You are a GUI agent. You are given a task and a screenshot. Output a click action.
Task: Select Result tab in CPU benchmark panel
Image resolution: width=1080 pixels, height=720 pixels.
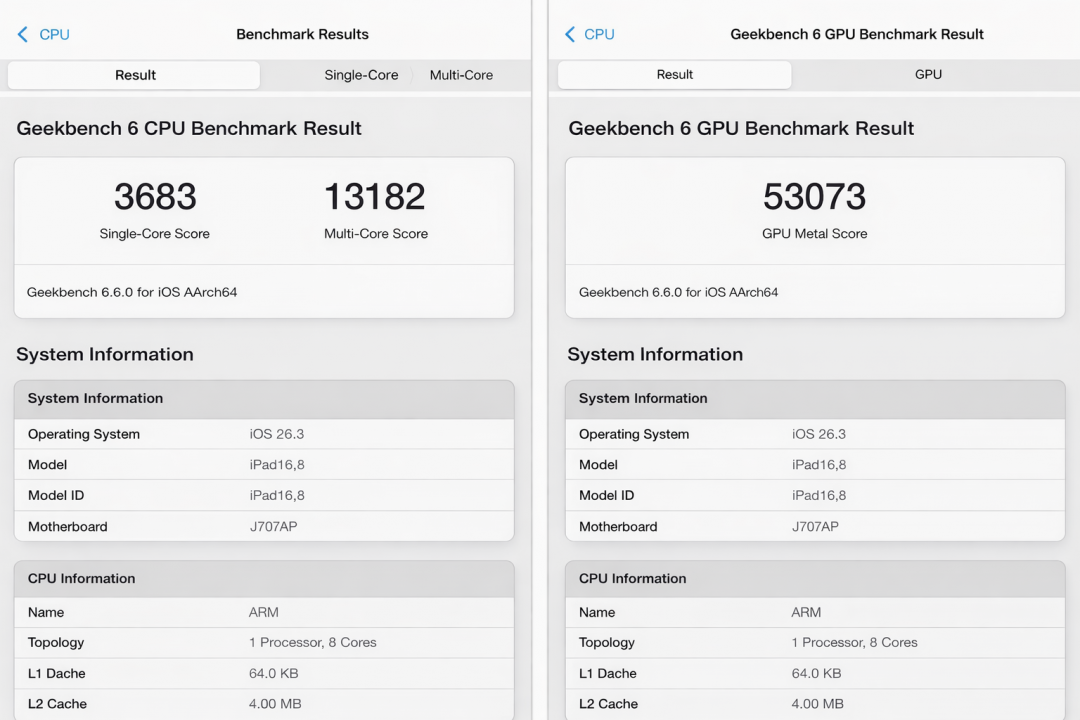pos(134,75)
